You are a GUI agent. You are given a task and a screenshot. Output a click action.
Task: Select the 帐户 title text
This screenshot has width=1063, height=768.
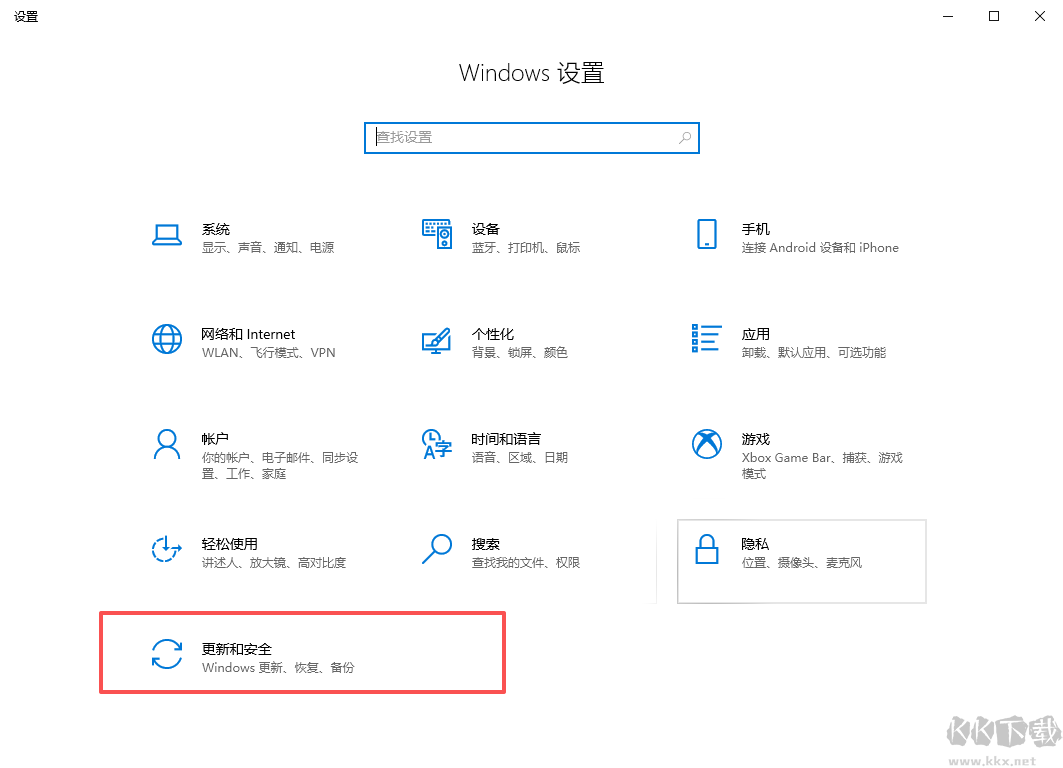tap(215, 439)
